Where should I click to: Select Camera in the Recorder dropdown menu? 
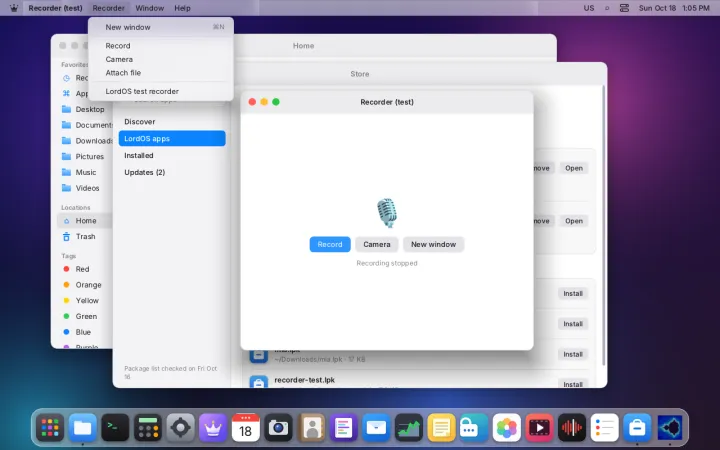click(x=161, y=59)
